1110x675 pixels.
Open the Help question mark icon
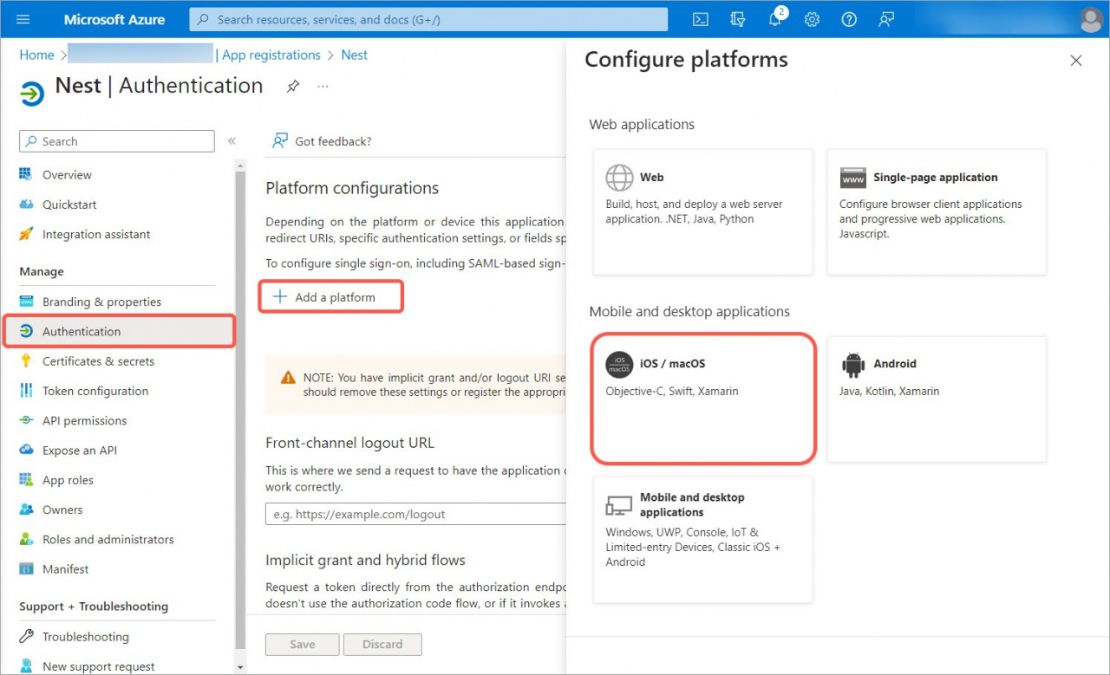pyautogui.click(x=849, y=19)
